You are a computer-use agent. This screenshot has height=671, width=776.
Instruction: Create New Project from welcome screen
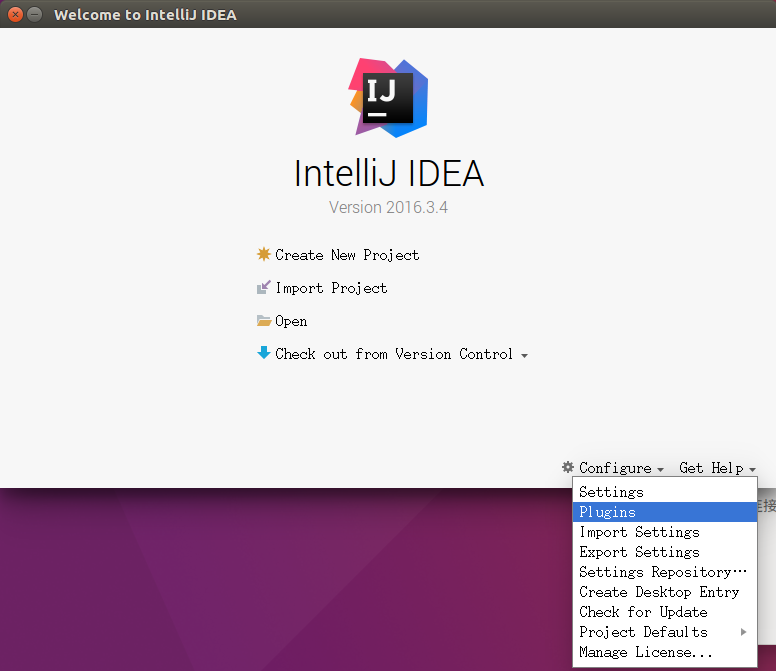click(347, 255)
